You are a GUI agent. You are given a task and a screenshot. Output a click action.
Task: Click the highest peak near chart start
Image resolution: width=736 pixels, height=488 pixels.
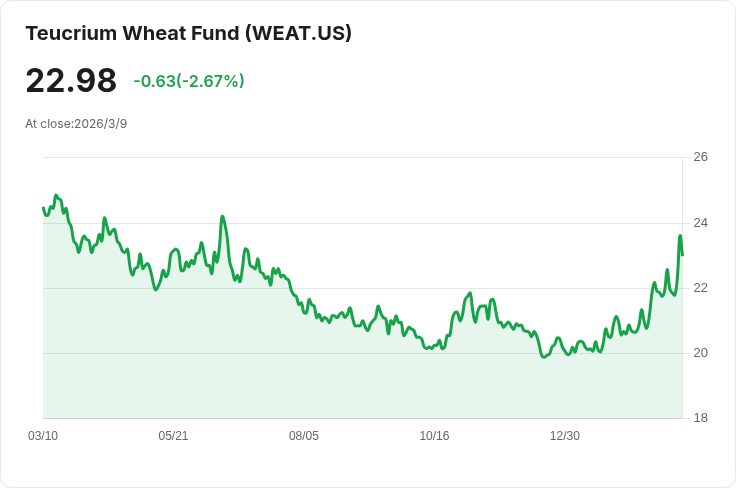click(56, 195)
